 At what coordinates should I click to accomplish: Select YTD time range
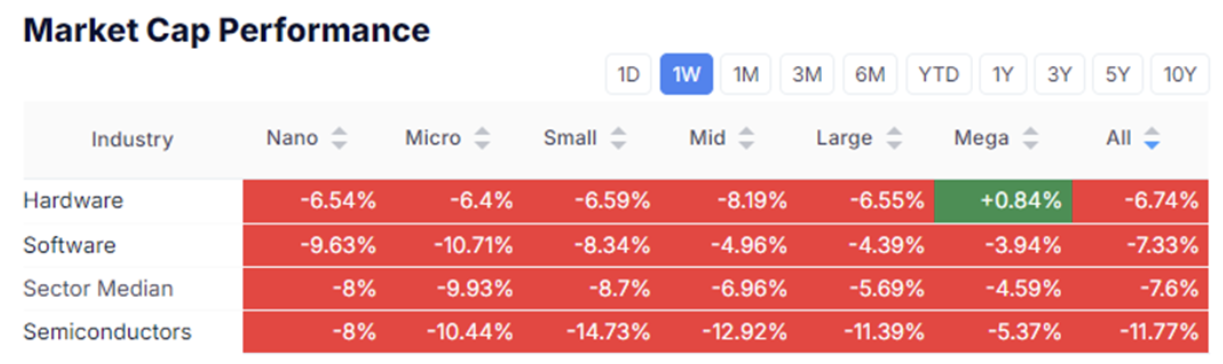pos(939,75)
